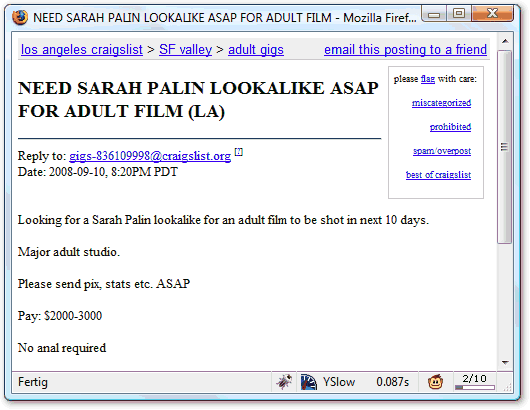The width and height of the screenshot is (530, 410).
Task: Click the vertical scrollbar thumb
Action: 504,147
